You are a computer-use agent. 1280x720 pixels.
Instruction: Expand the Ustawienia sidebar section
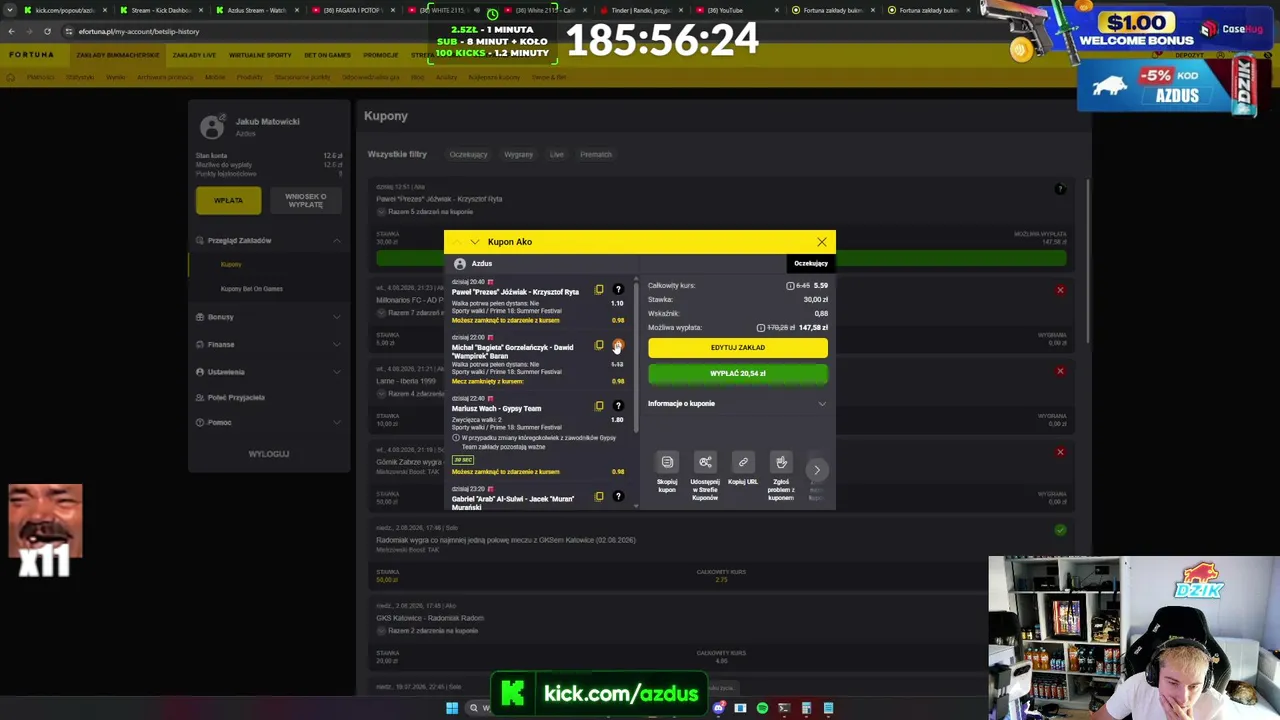[x=269, y=372]
